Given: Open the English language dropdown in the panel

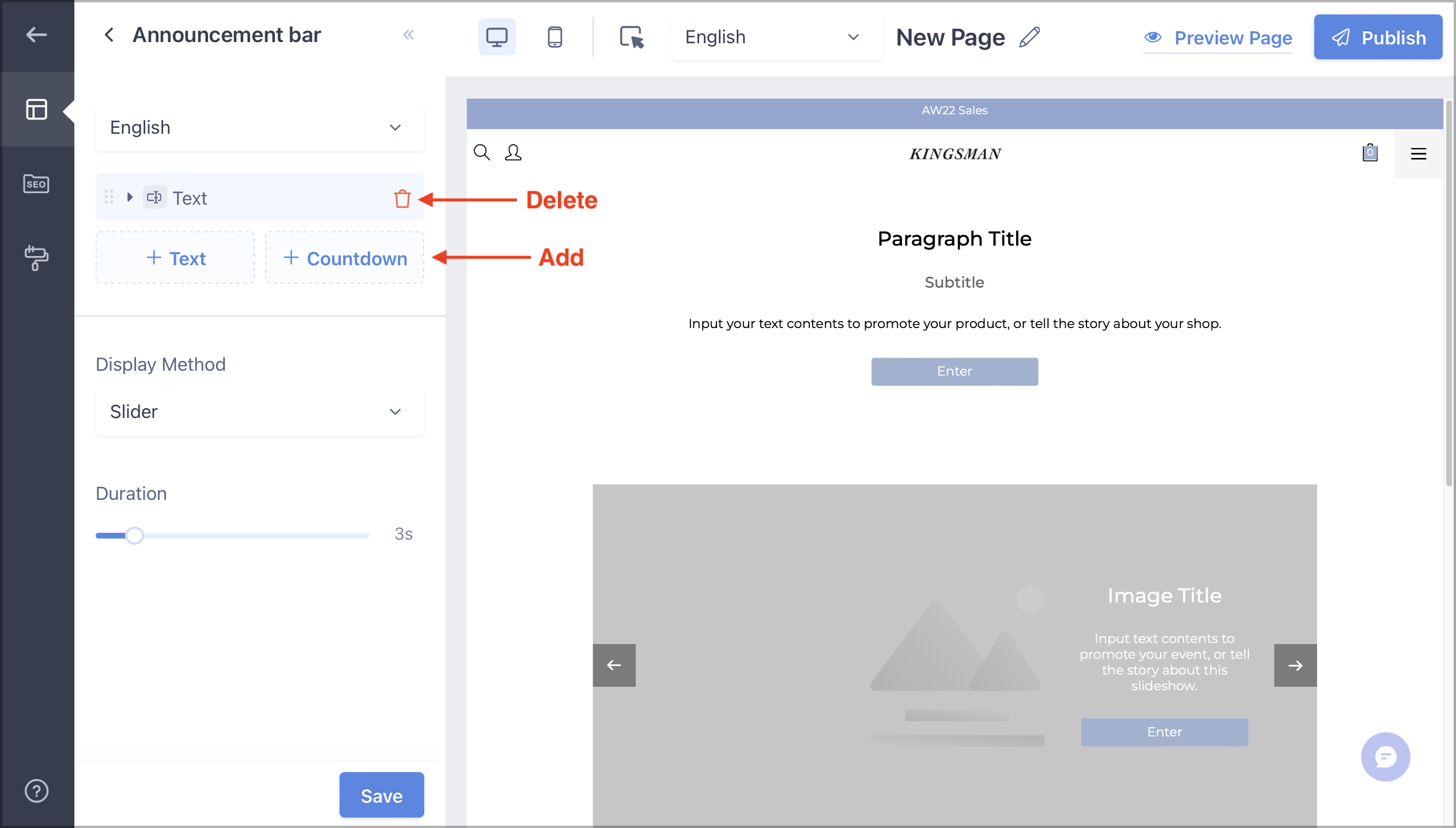Looking at the screenshot, I should click(x=259, y=127).
